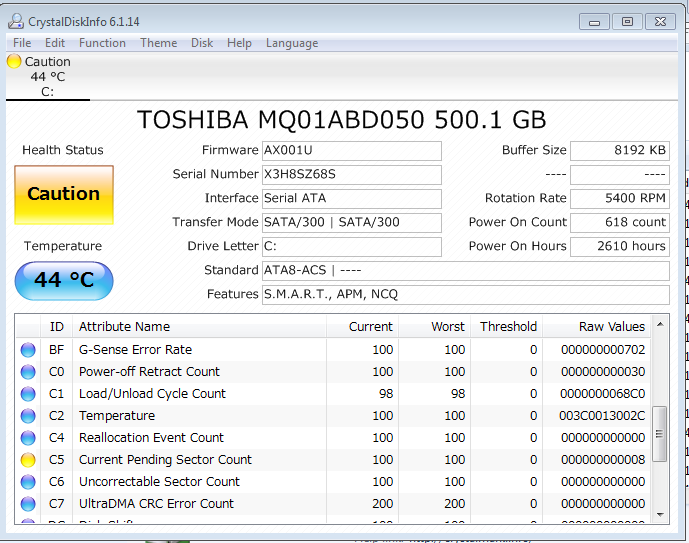Open the Help menu
The width and height of the screenshot is (689, 543).
(239, 43)
